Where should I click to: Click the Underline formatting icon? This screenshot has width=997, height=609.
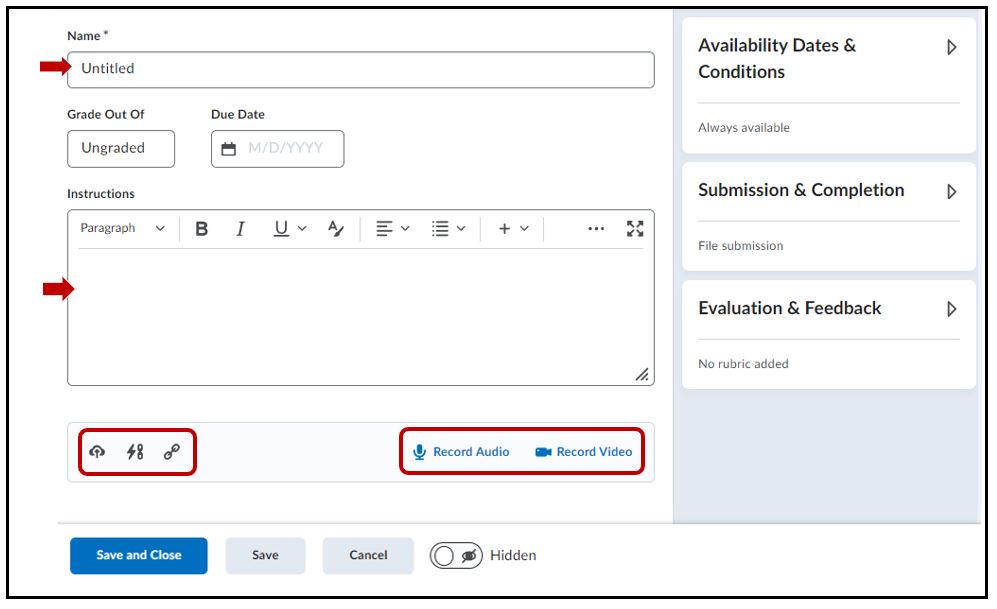282,229
